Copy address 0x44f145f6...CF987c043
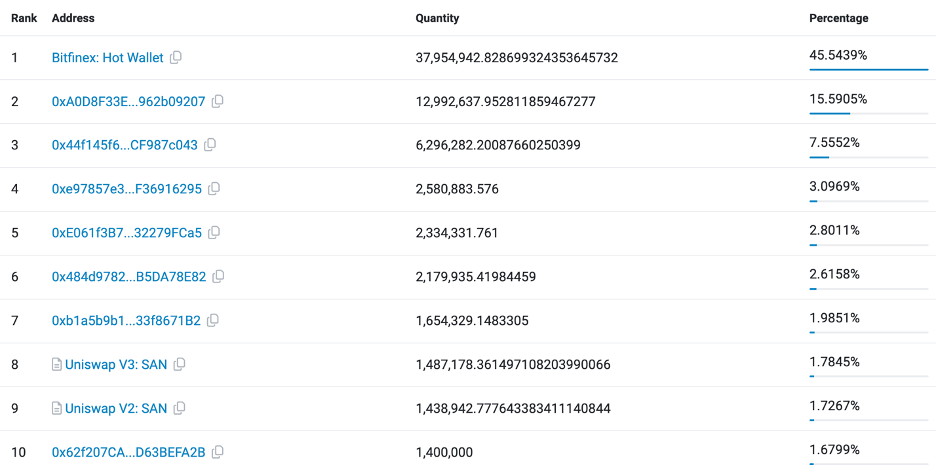 (x=210, y=145)
